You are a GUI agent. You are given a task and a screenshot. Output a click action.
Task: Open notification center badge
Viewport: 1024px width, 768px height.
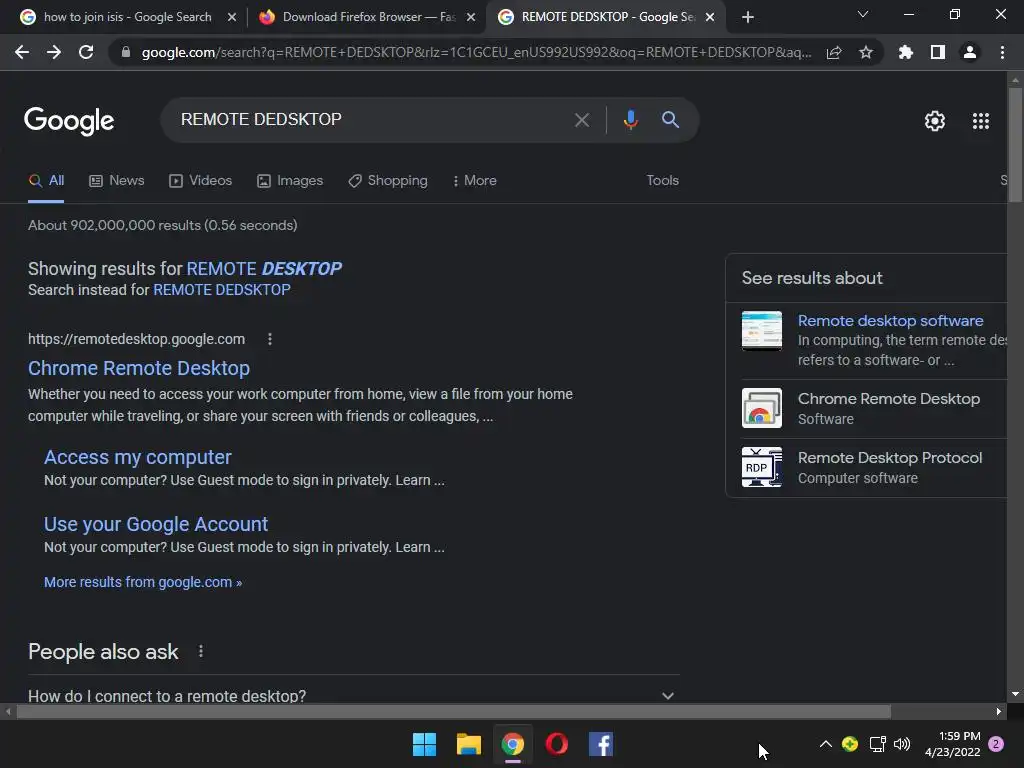(996, 744)
